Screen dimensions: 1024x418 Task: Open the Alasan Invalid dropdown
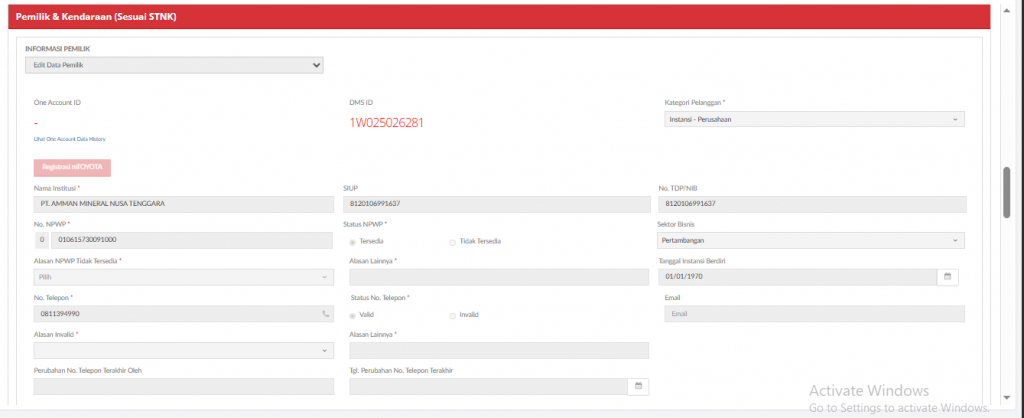click(183, 350)
